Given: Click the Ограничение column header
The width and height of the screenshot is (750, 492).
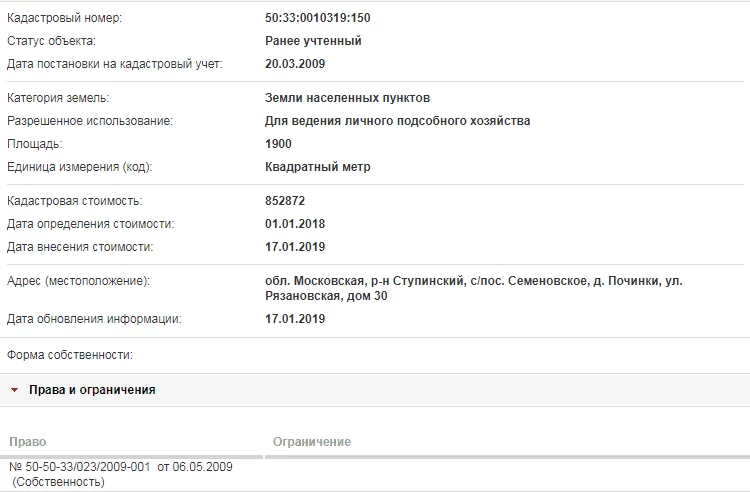Looking at the screenshot, I should coord(312,442).
